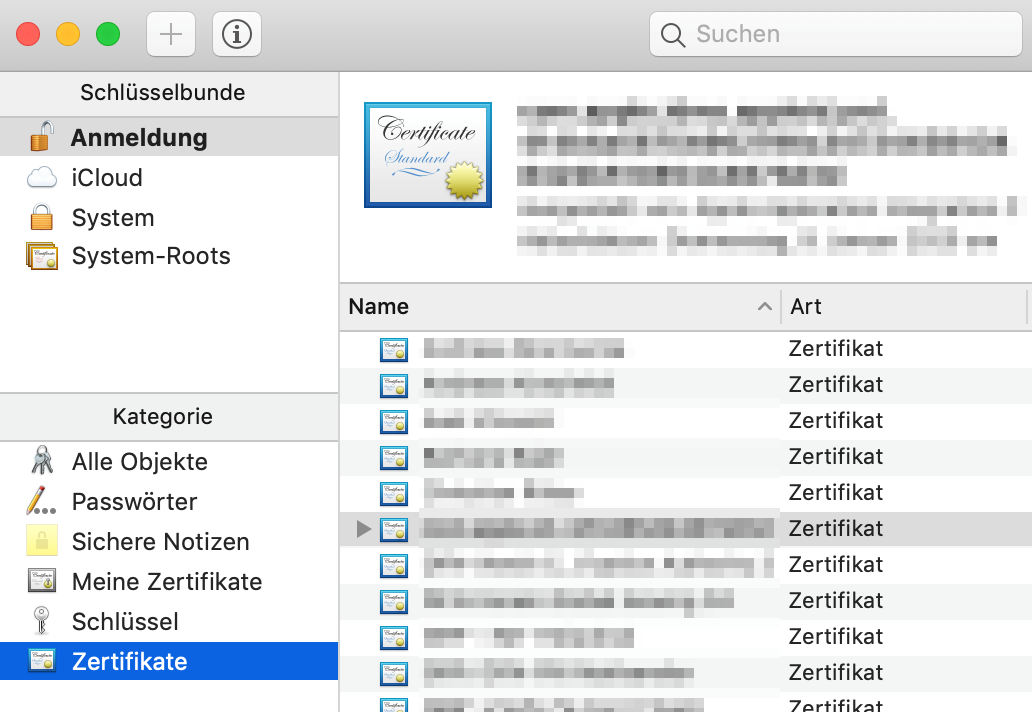Screen dimensions: 1032x712
Task: Select the Schlüssel category
Action: click(x=124, y=622)
